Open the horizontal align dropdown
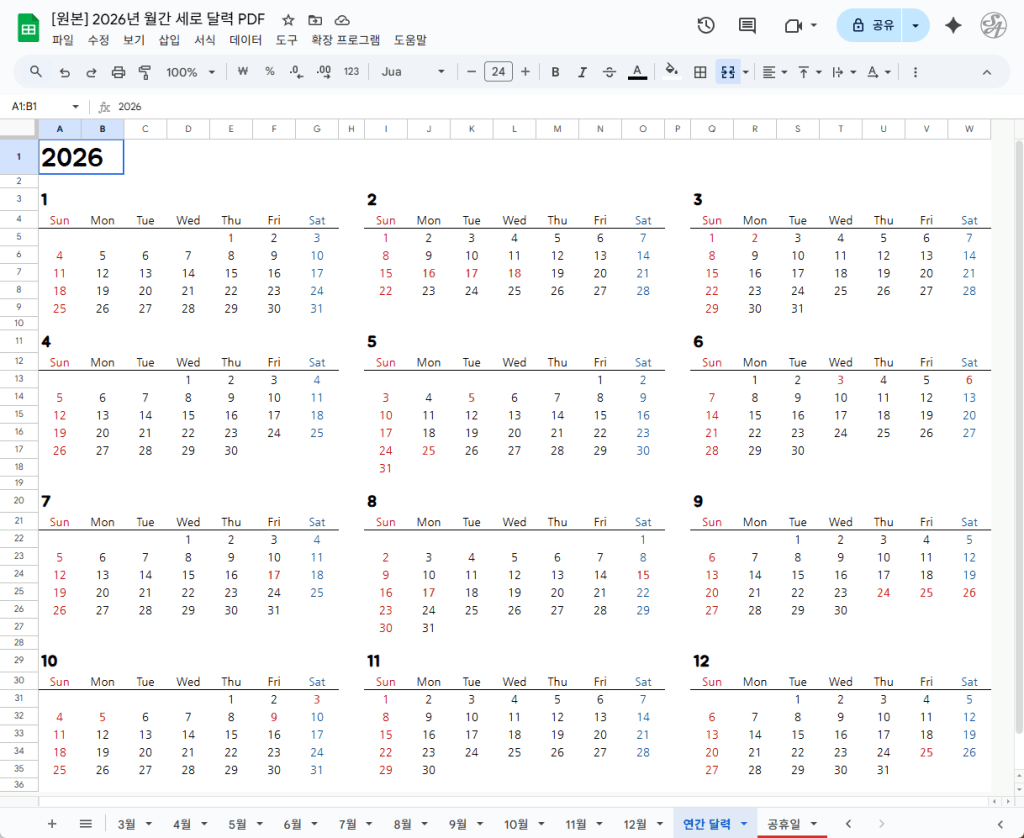 click(774, 72)
